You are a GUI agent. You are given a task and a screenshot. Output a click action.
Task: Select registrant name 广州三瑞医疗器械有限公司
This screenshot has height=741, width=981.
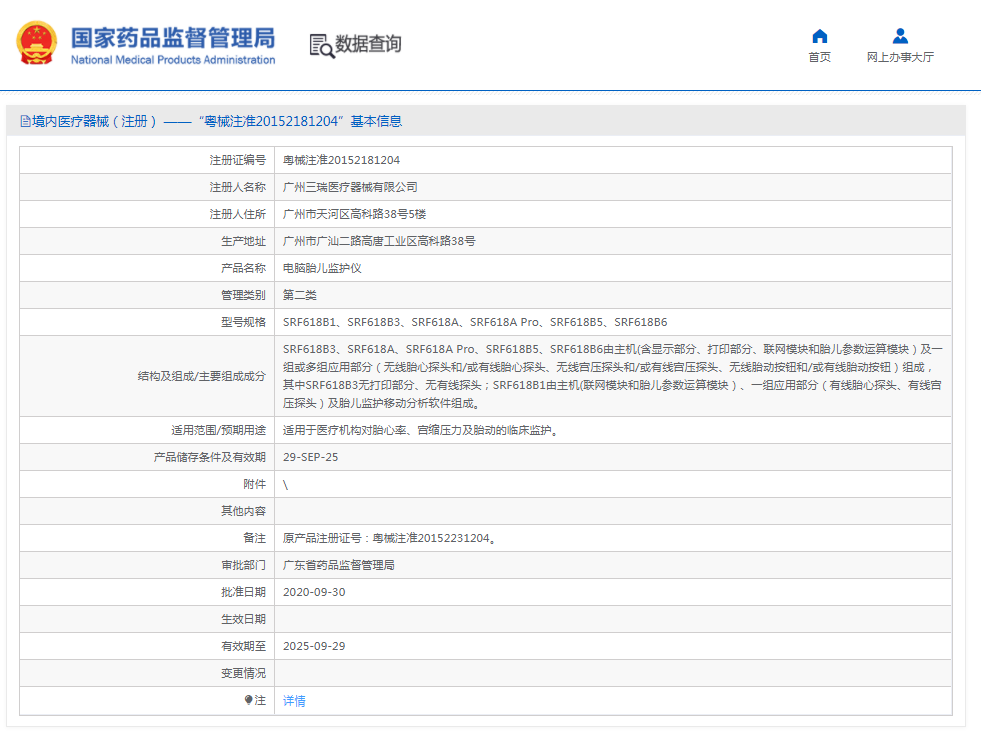tap(352, 186)
